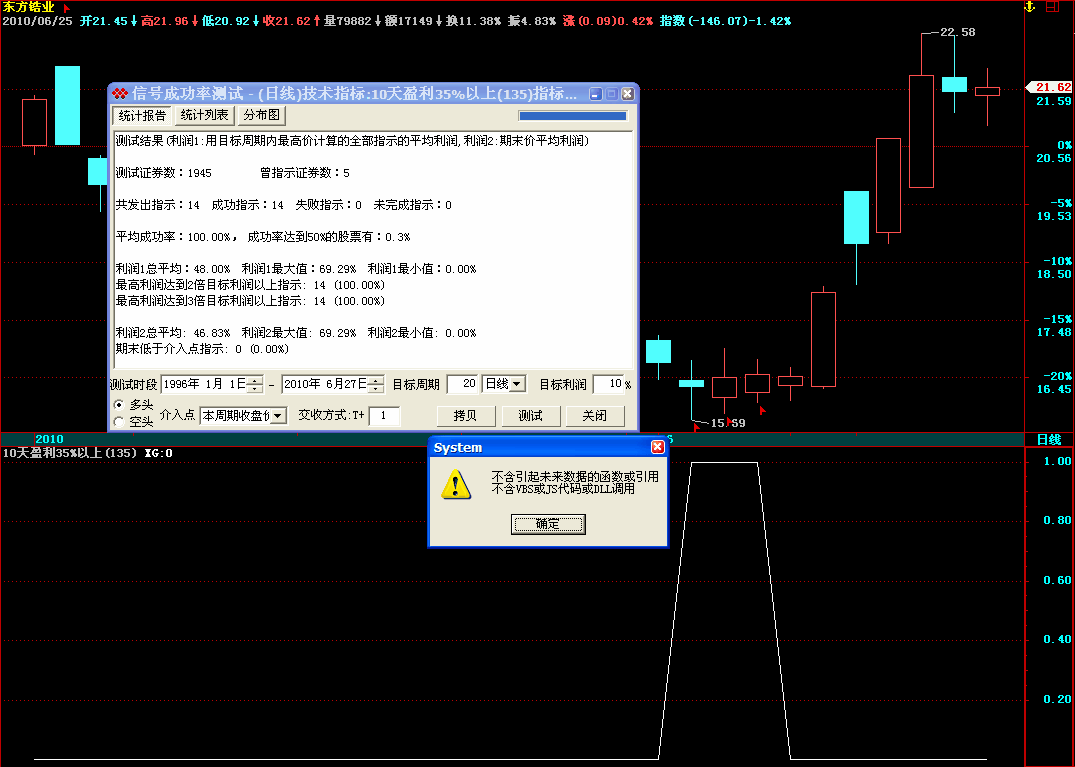Select the 多头 radio button
Image resolution: width=1075 pixels, height=767 pixels.
tap(119, 404)
